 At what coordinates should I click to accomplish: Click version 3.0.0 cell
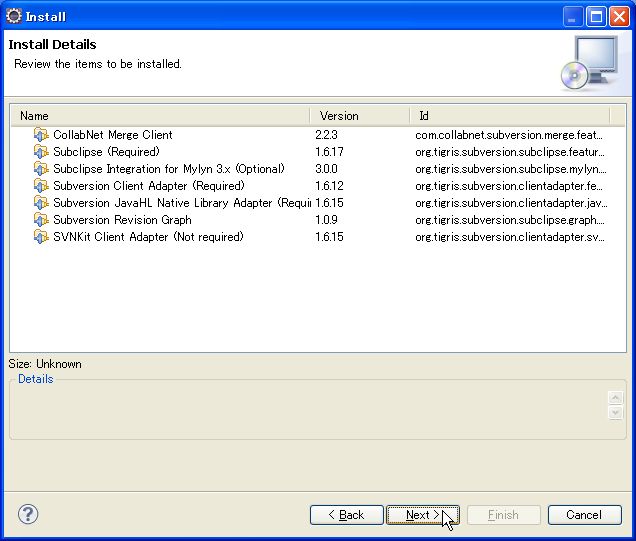click(326, 169)
